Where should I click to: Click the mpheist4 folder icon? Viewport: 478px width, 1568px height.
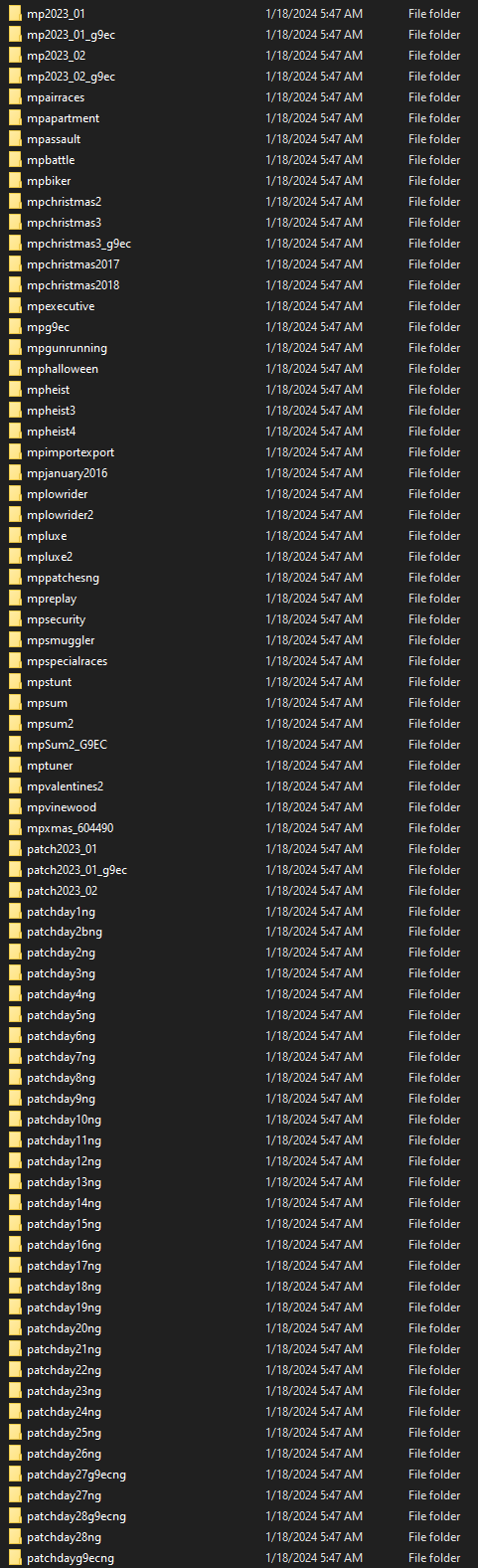[14, 432]
